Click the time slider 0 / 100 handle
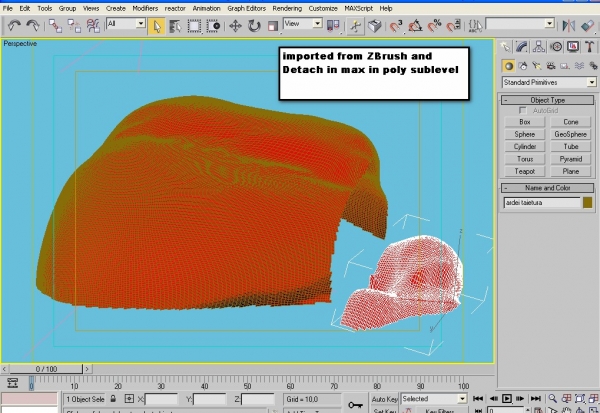 46,369
